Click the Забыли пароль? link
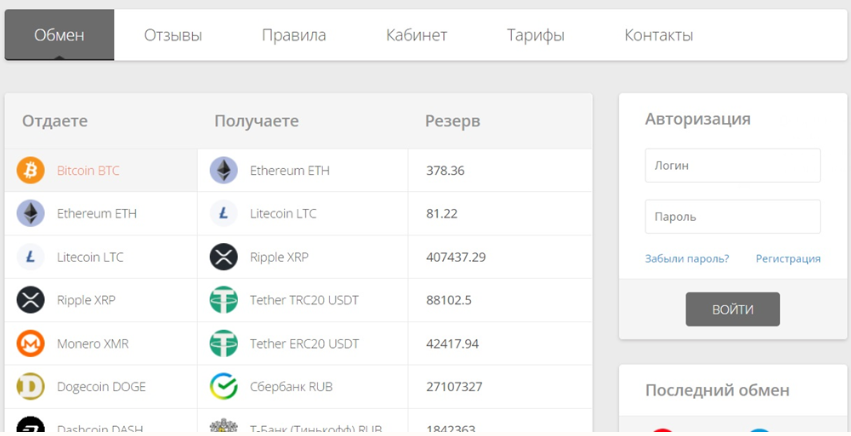 [687, 259]
